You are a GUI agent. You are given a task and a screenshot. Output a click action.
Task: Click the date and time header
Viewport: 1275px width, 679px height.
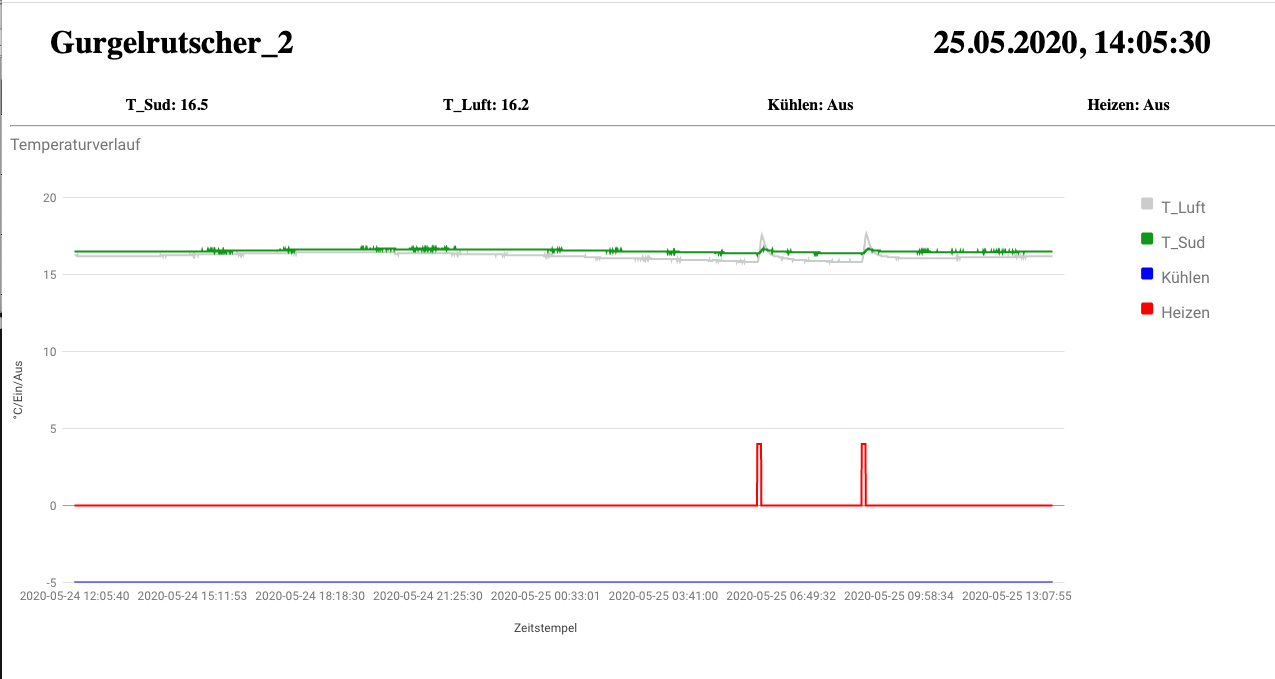point(1071,43)
